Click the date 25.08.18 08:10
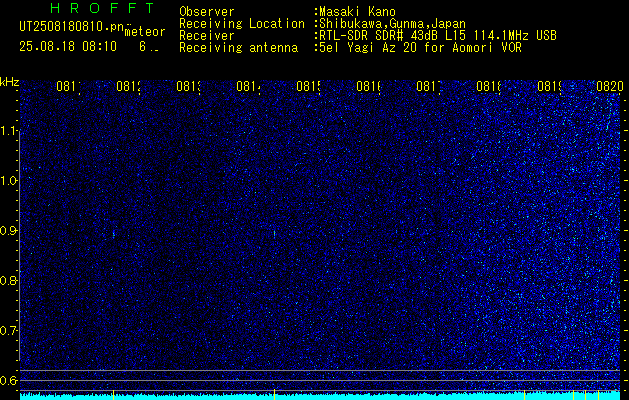Viewport: 629px width, 400px height. click(68, 47)
